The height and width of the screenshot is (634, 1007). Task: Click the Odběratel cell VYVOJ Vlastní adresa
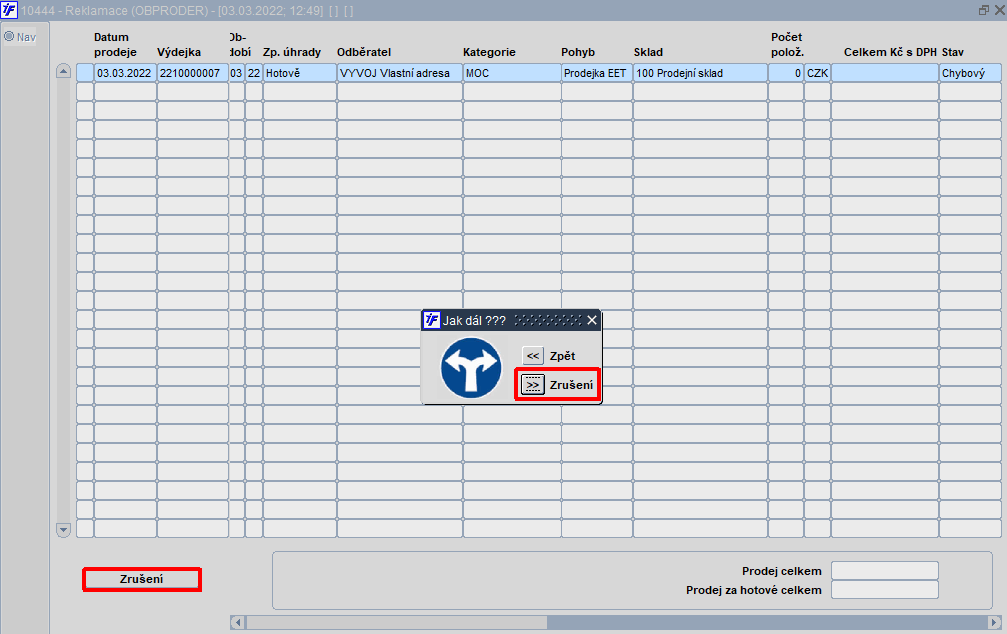(399, 73)
